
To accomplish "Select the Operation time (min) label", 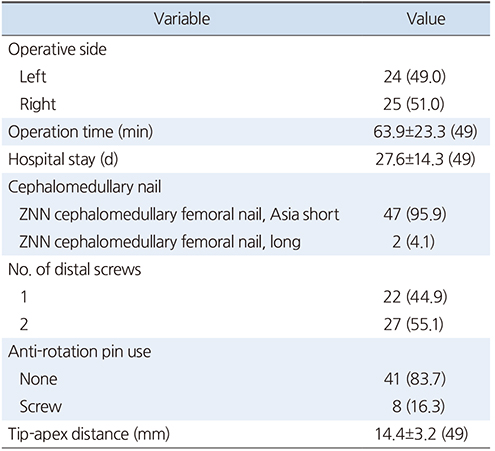I will pos(80,132).
